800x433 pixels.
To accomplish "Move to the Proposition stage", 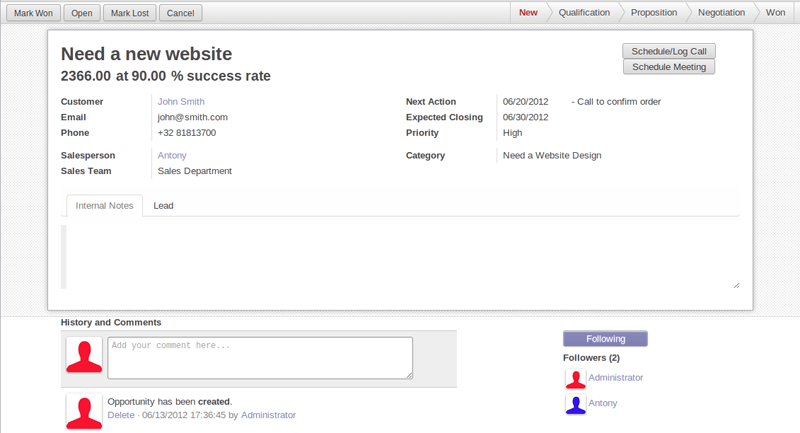I will (x=654, y=13).
